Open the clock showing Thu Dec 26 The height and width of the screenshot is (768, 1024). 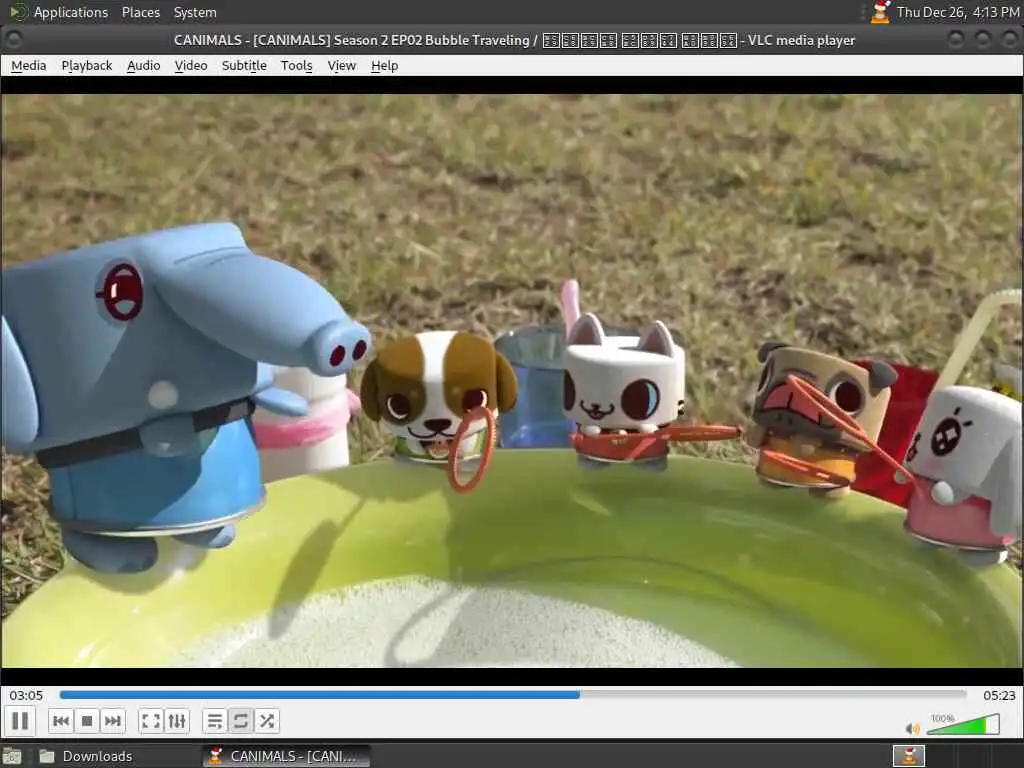[958, 12]
